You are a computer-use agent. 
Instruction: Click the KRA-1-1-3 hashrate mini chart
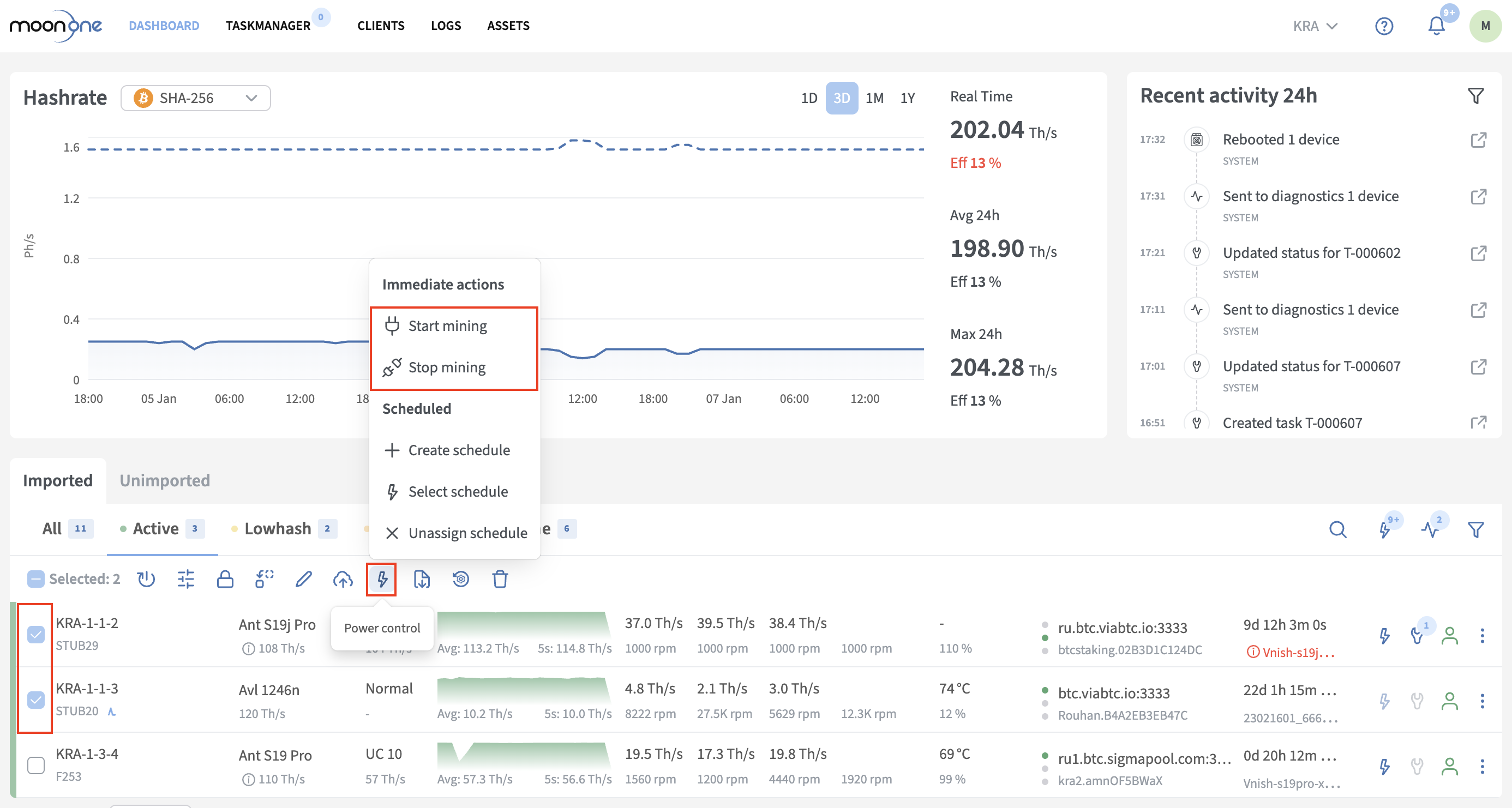(x=523, y=690)
